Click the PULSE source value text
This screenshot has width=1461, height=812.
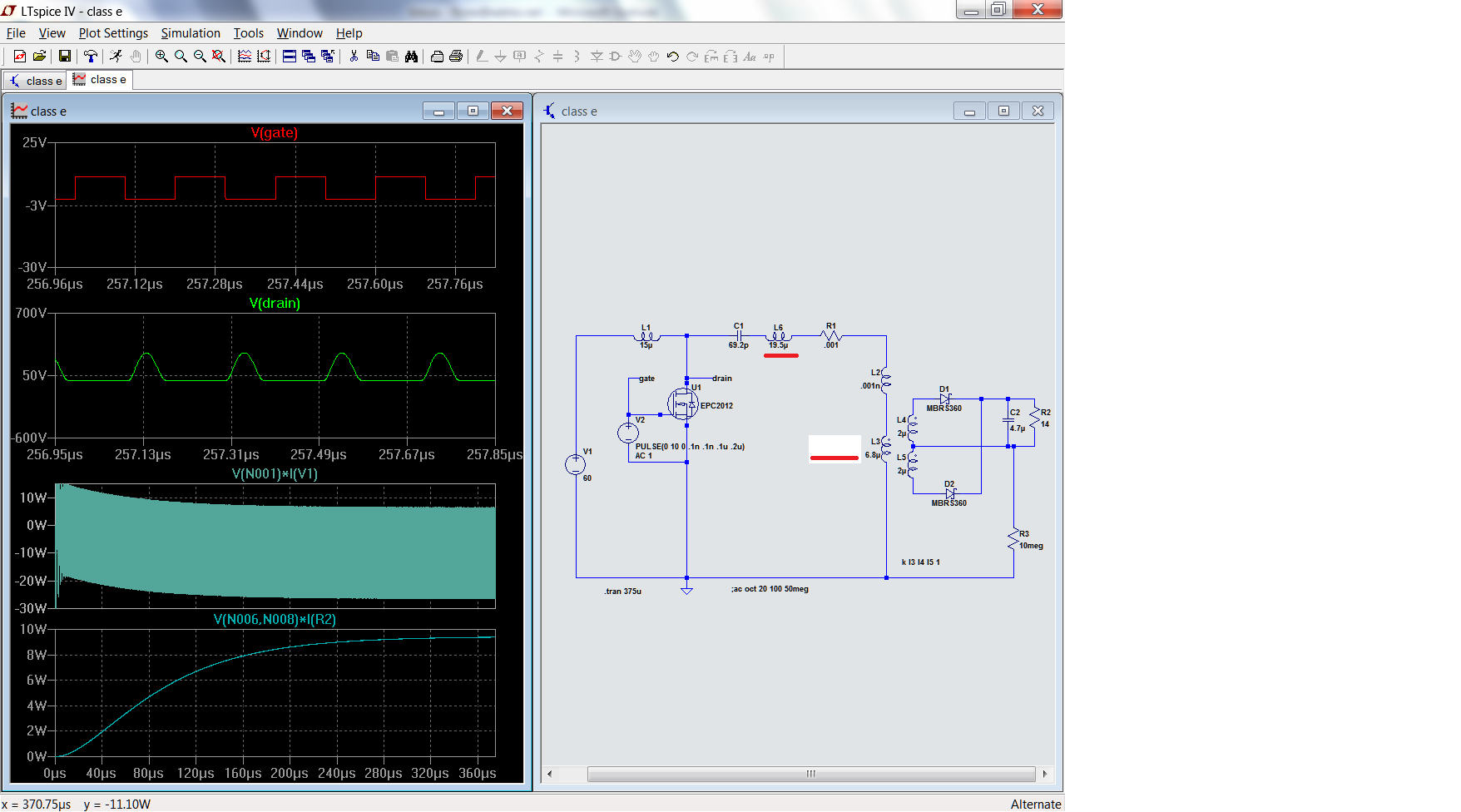pos(690,447)
